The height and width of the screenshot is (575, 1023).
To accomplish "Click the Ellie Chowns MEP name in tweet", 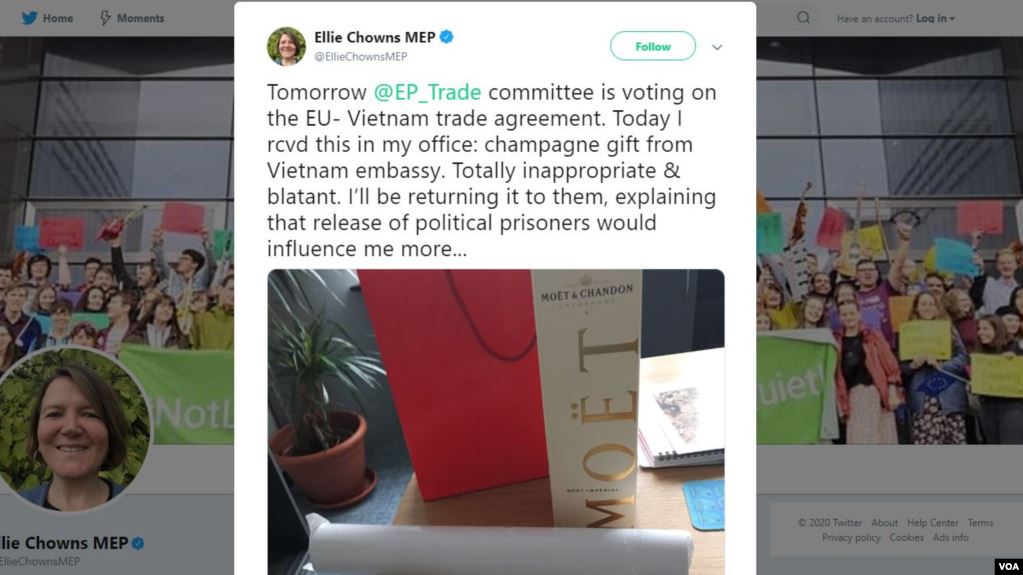I will pyautogui.click(x=374, y=37).
